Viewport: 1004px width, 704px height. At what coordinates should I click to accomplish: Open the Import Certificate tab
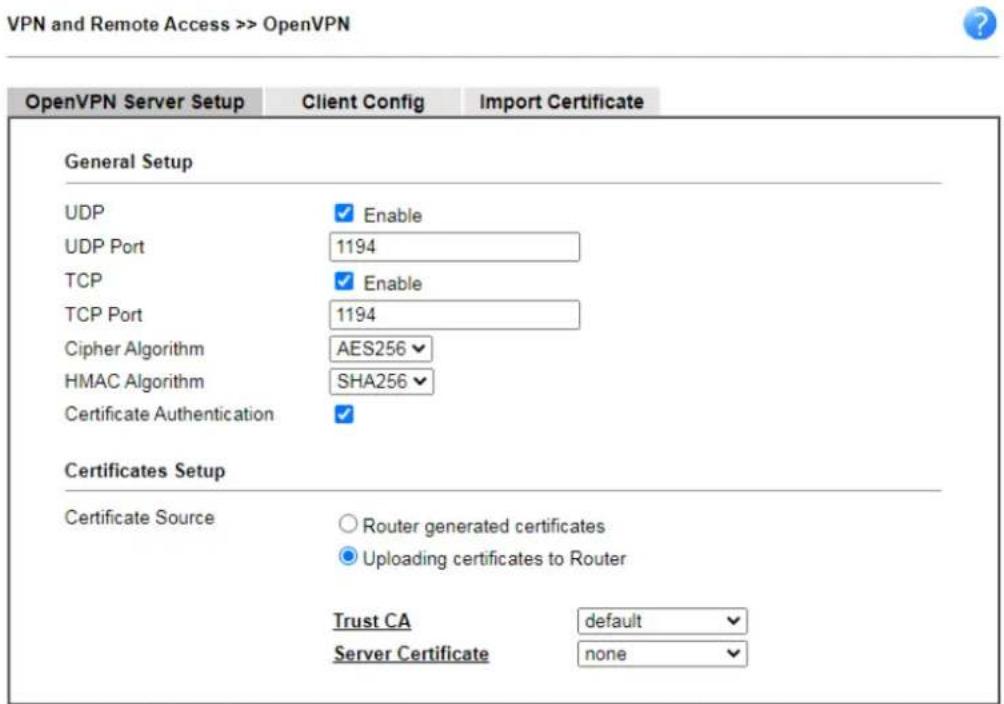562,102
